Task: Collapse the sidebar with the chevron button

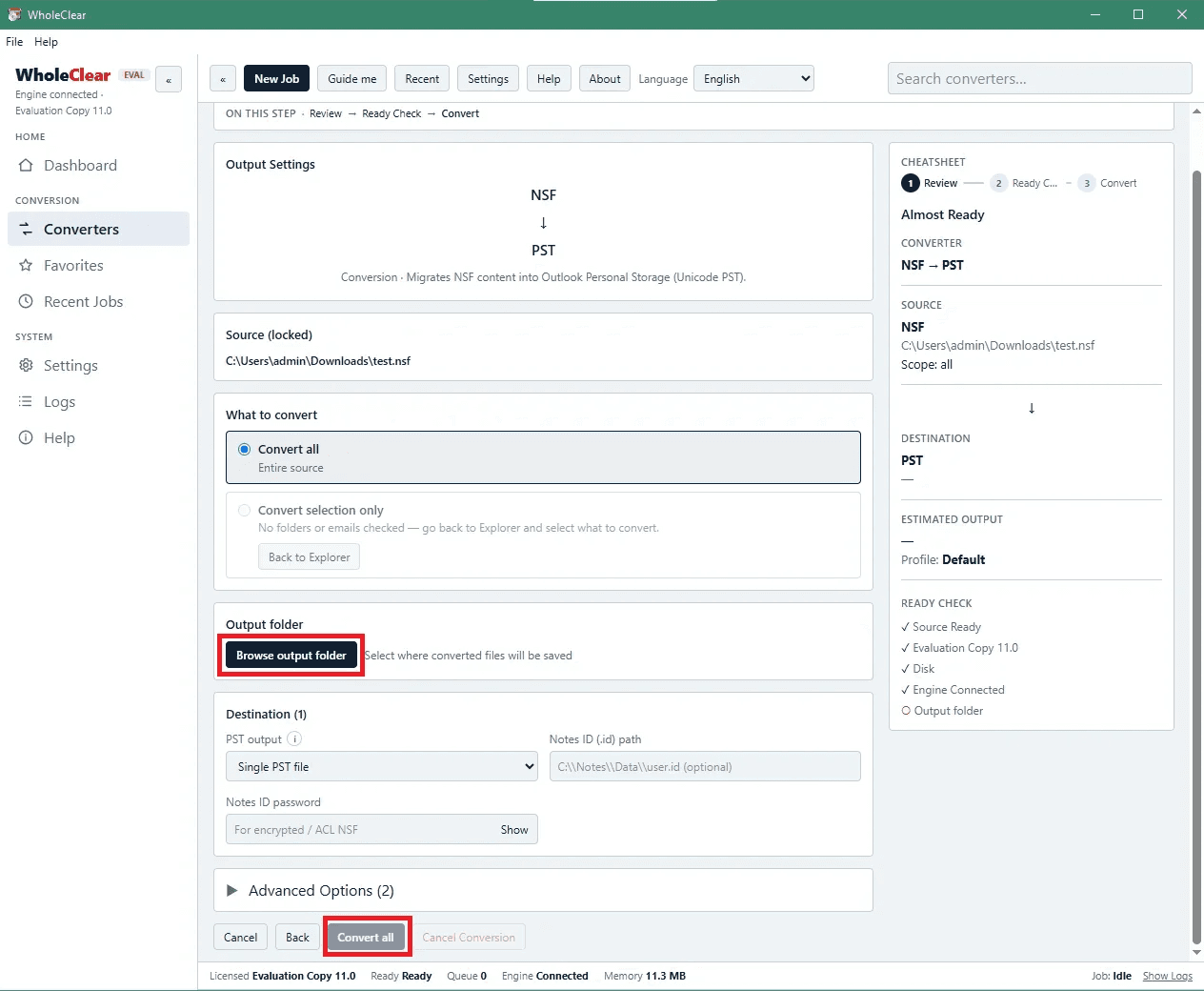Action: point(169,80)
